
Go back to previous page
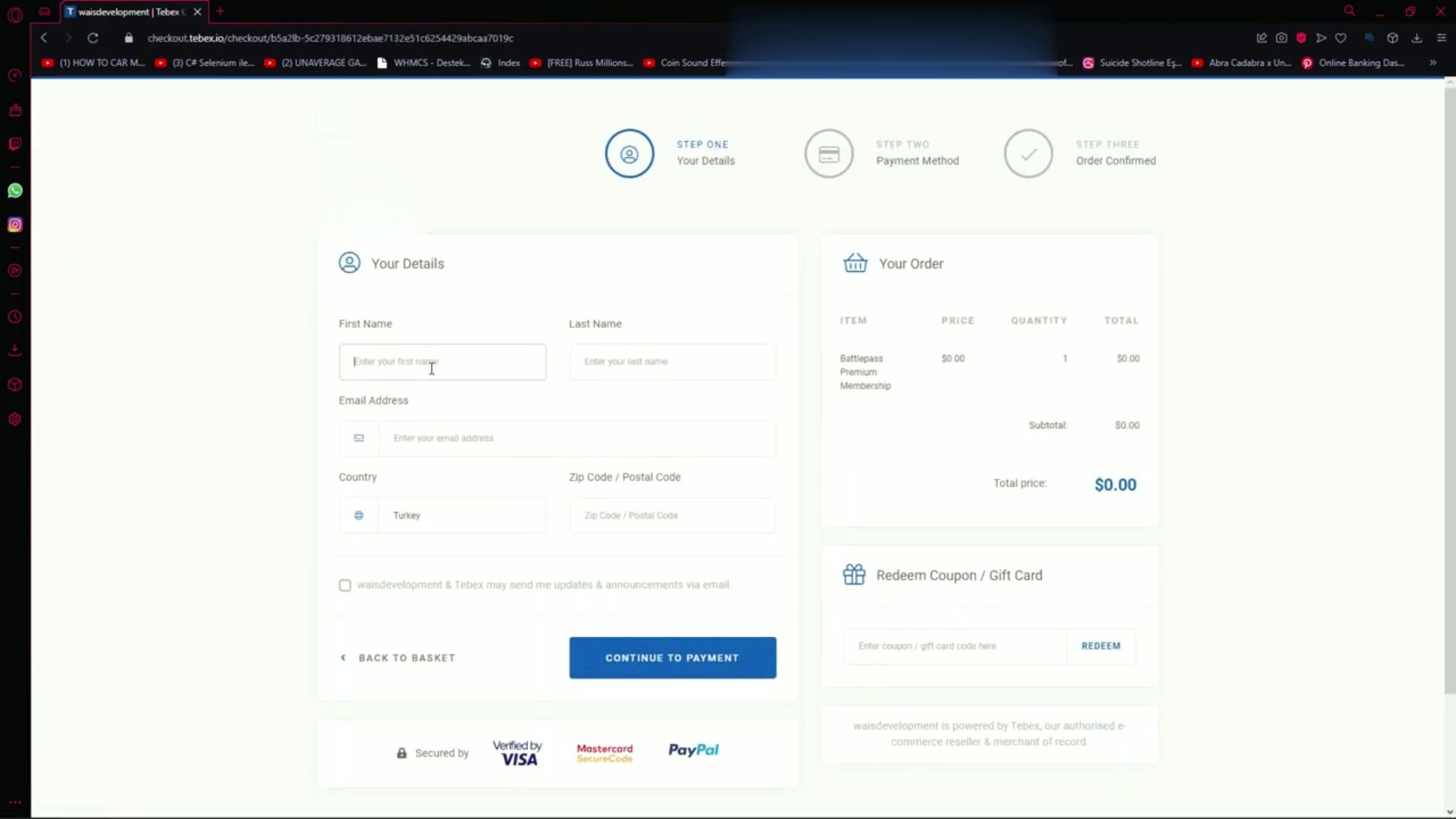click(x=44, y=38)
